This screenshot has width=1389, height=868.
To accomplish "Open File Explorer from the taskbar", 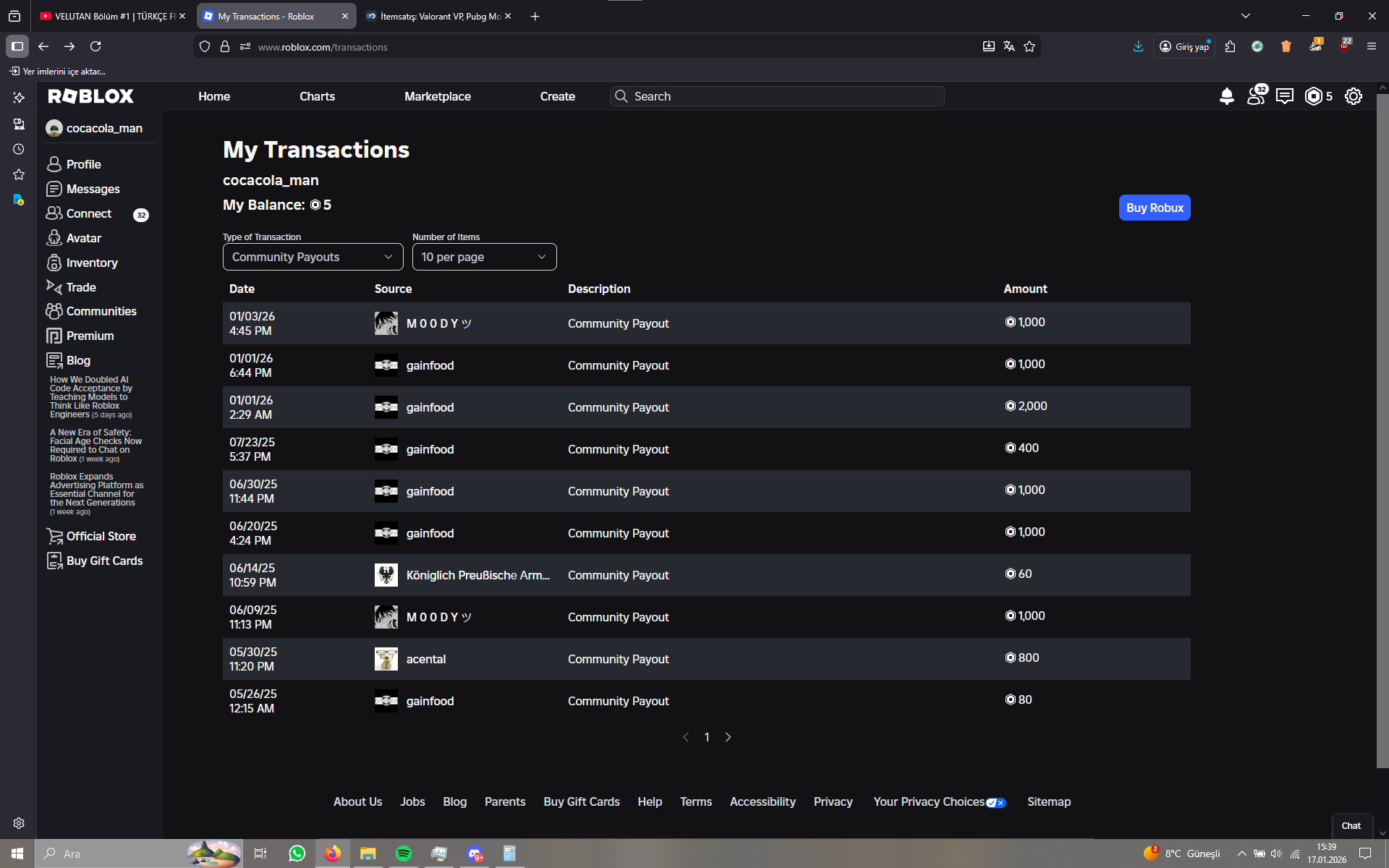I will click(x=368, y=854).
